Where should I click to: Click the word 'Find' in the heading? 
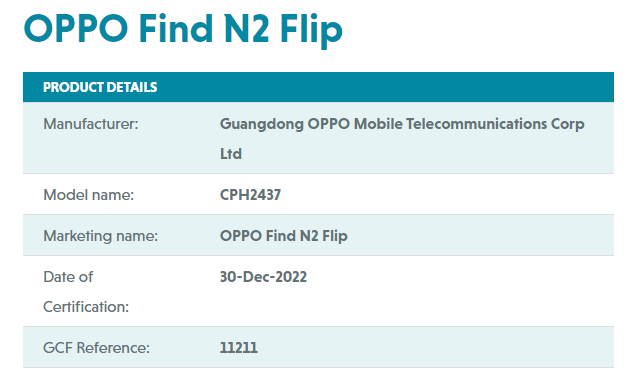[176, 28]
